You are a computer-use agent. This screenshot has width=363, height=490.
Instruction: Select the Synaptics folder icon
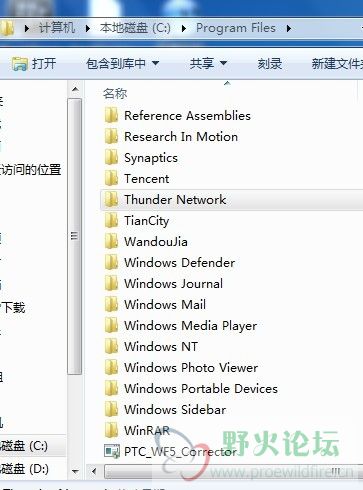click(111, 158)
